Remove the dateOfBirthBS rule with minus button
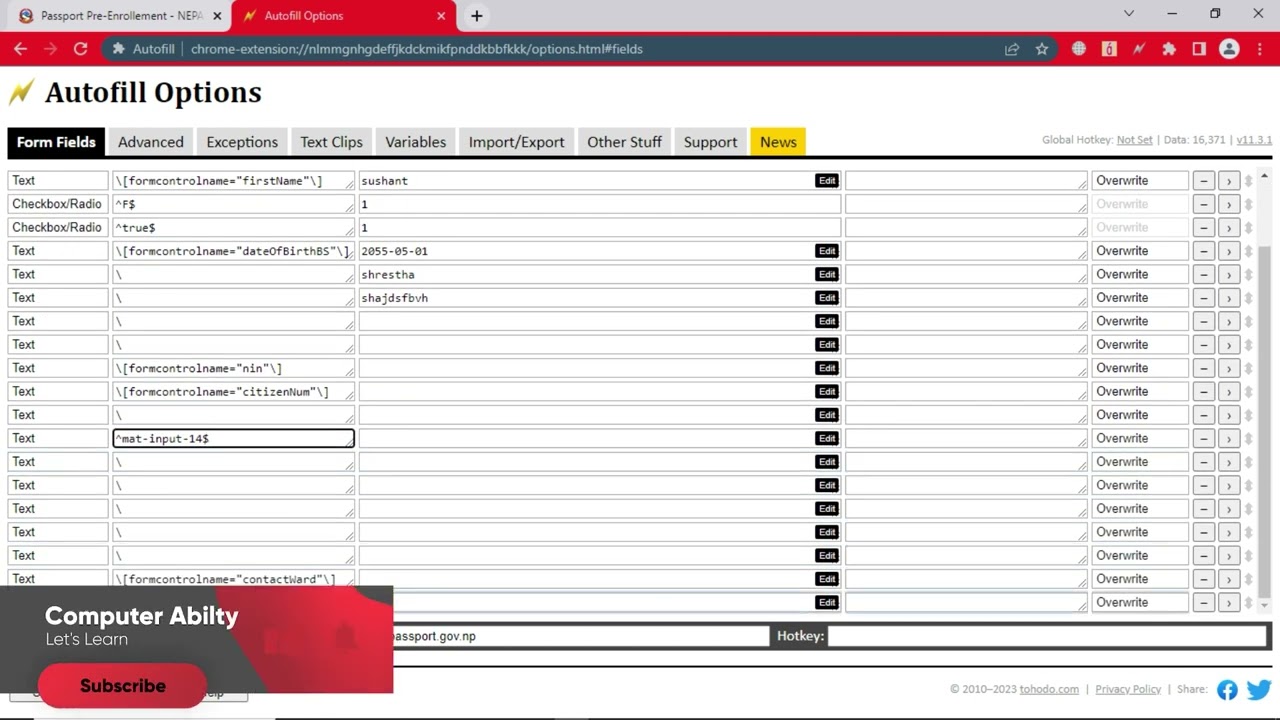The height and width of the screenshot is (720, 1280). coord(1204,251)
